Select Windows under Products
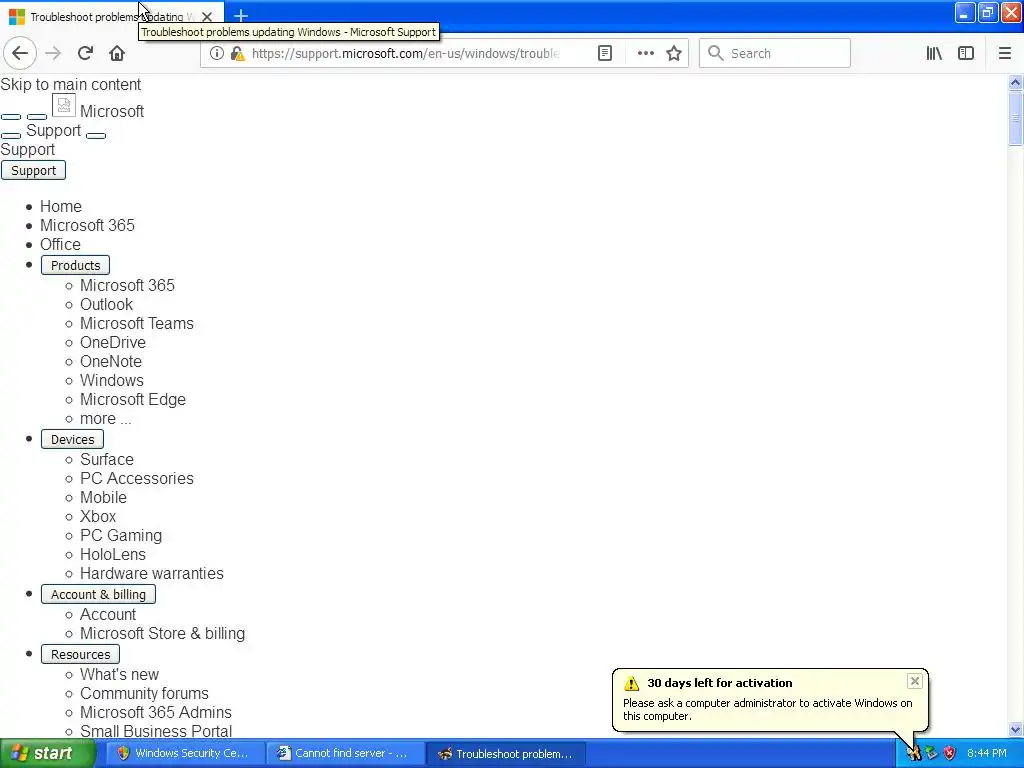Viewport: 1024px width, 768px height. pyautogui.click(x=112, y=380)
